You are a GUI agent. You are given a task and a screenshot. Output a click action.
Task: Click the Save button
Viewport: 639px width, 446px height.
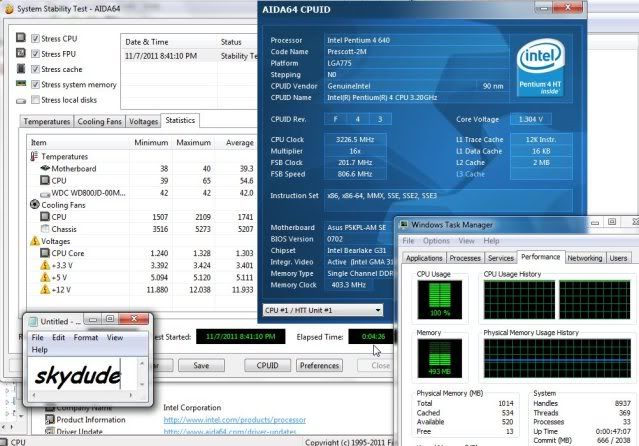tap(201, 366)
